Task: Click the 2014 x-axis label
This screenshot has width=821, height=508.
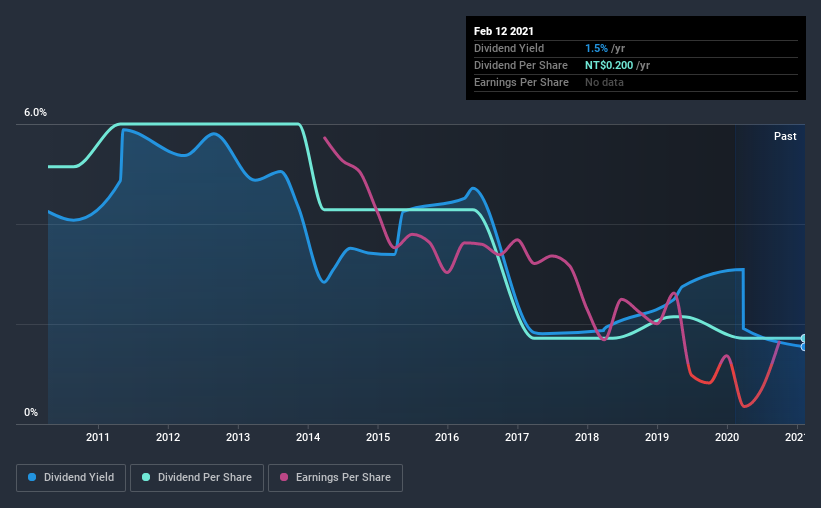Action: click(x=308, y=437)
